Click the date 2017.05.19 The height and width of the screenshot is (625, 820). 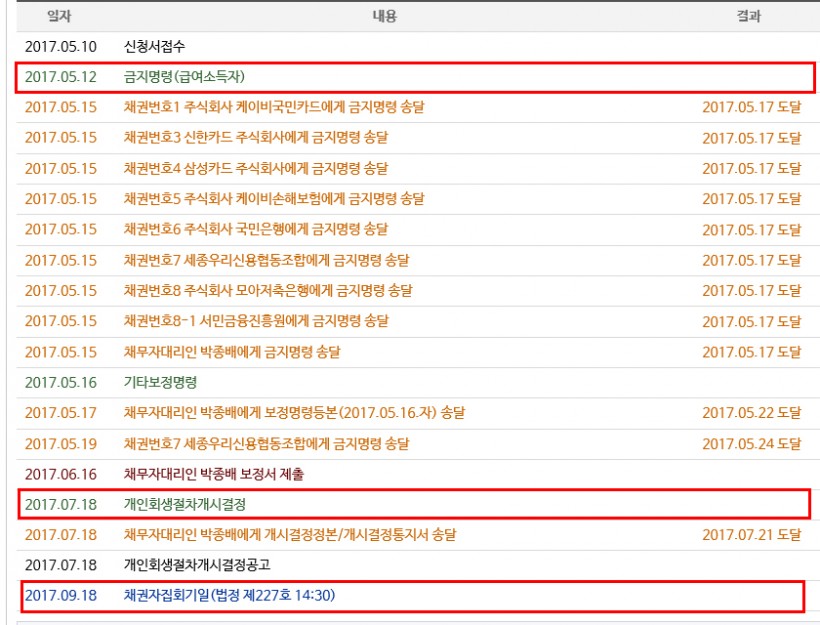[x=61, y=444]
